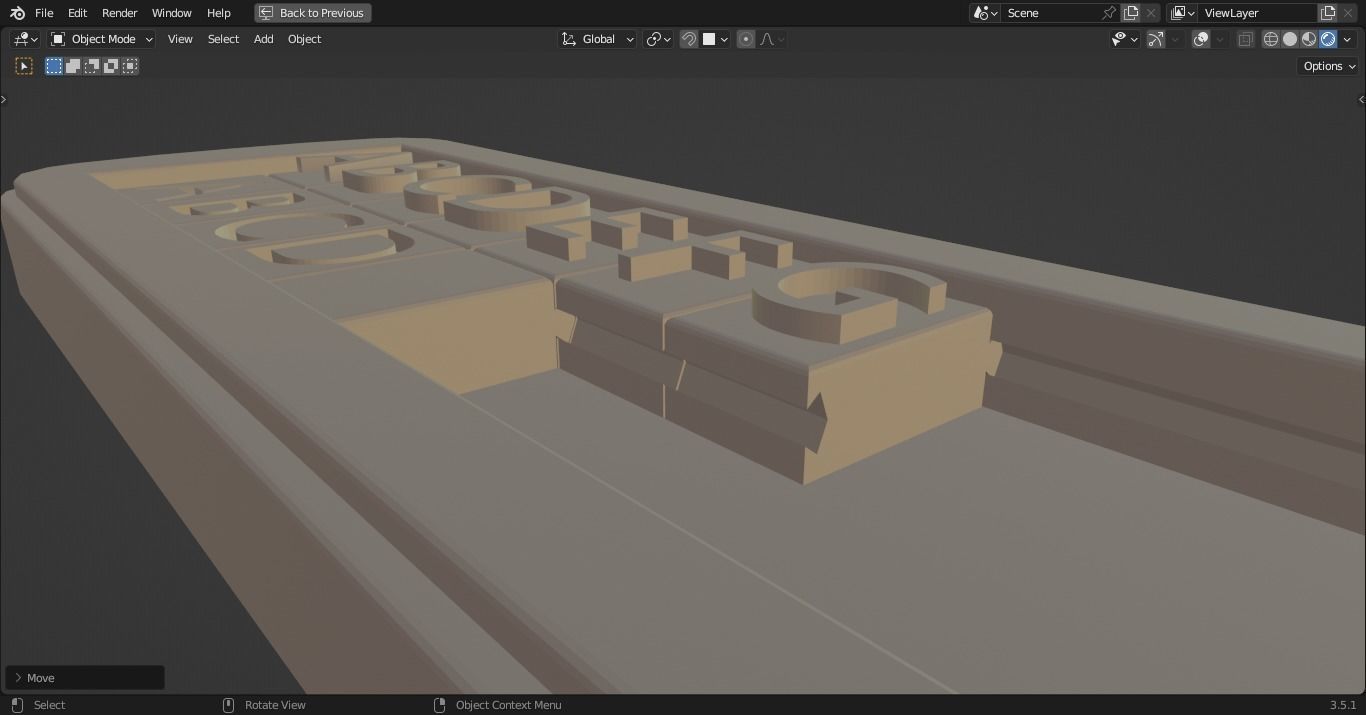Toggle the Scene pin icon
Screen dimensions: 1366x715
tap(1109, 13)
